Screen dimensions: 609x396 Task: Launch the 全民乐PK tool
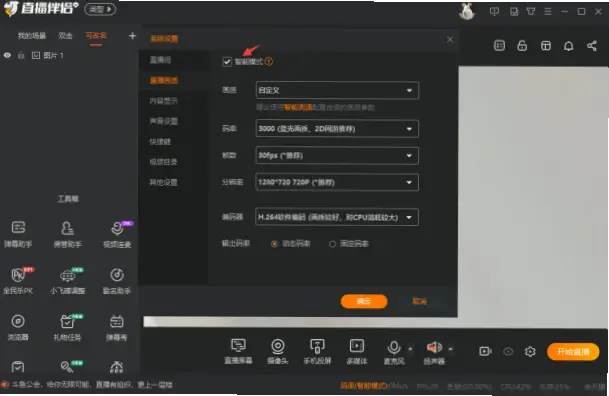tap(18, 280)
